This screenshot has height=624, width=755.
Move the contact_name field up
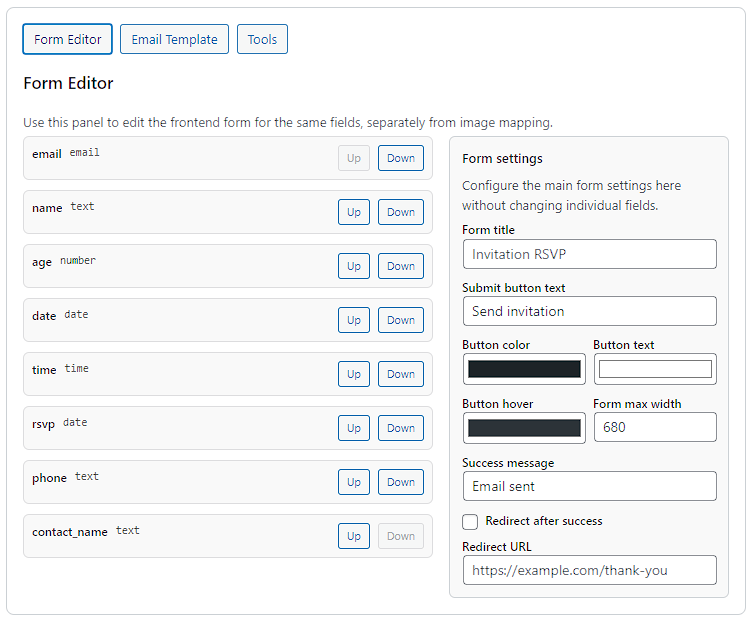click(x=353, y=535)
